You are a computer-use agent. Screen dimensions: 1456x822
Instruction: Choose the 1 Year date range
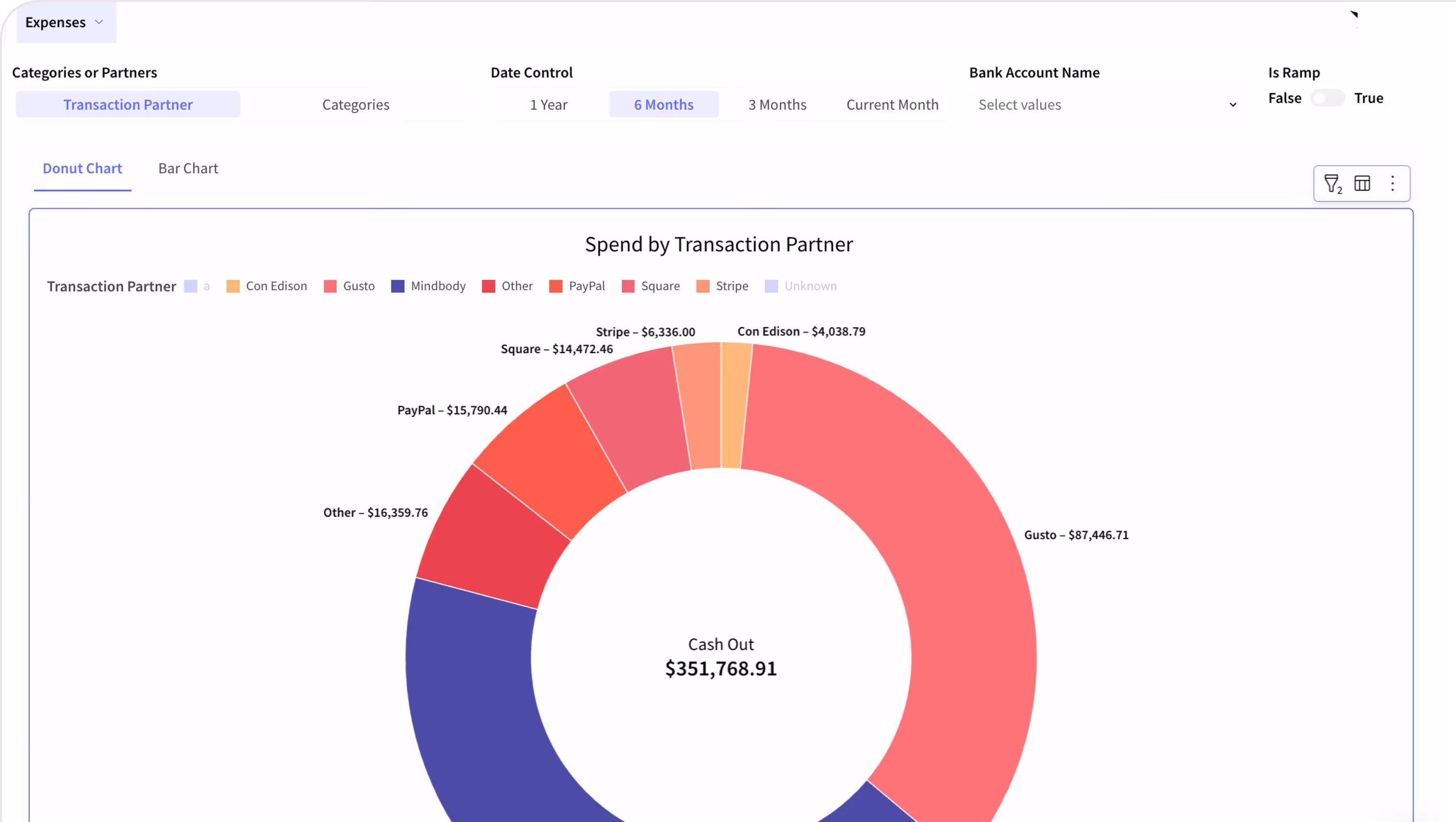548,105
